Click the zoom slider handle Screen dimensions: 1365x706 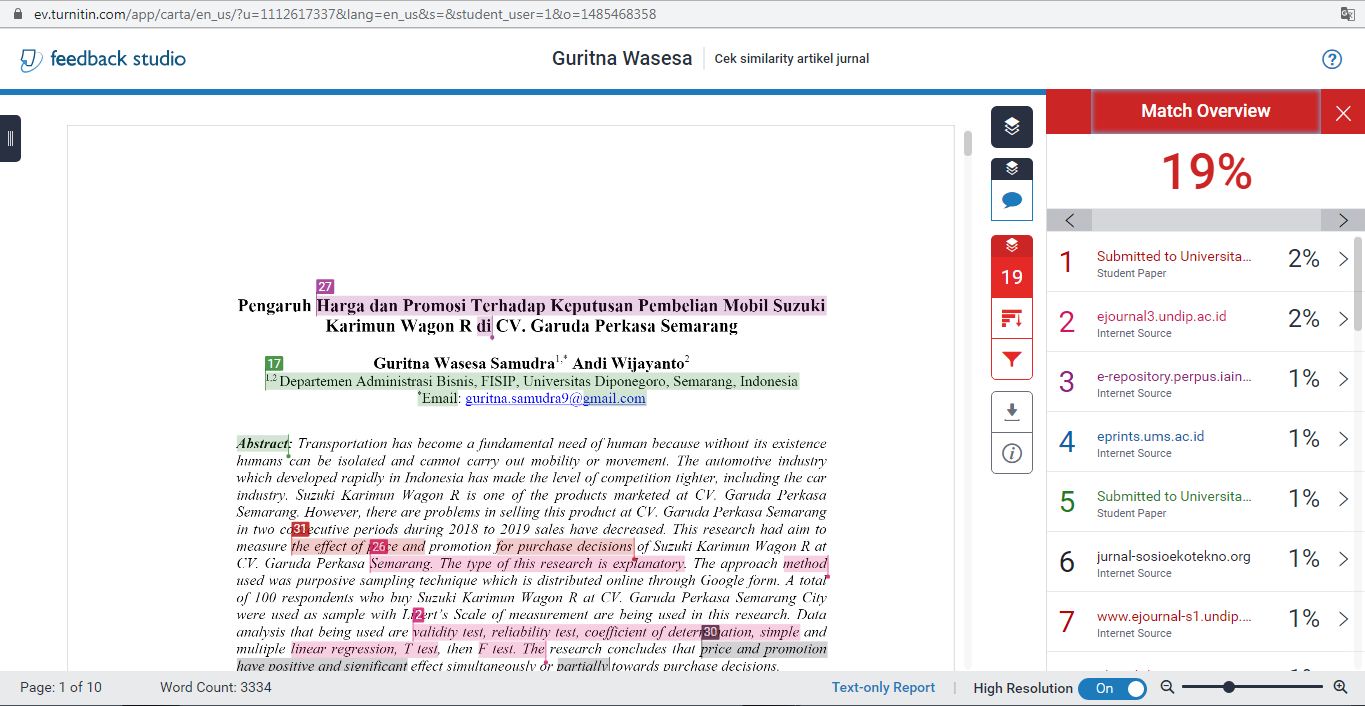[x=1228, y=687]
